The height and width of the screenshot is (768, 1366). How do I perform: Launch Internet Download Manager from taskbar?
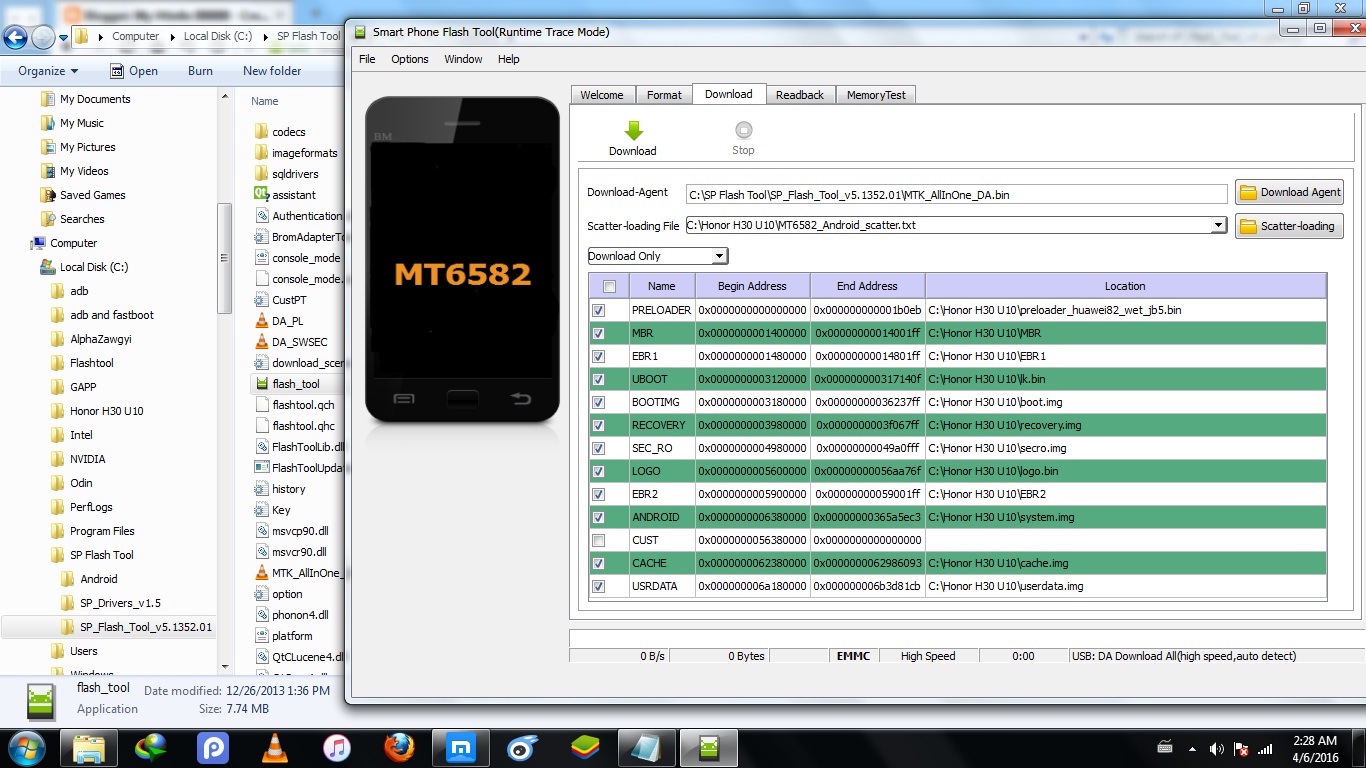(151, 747)
